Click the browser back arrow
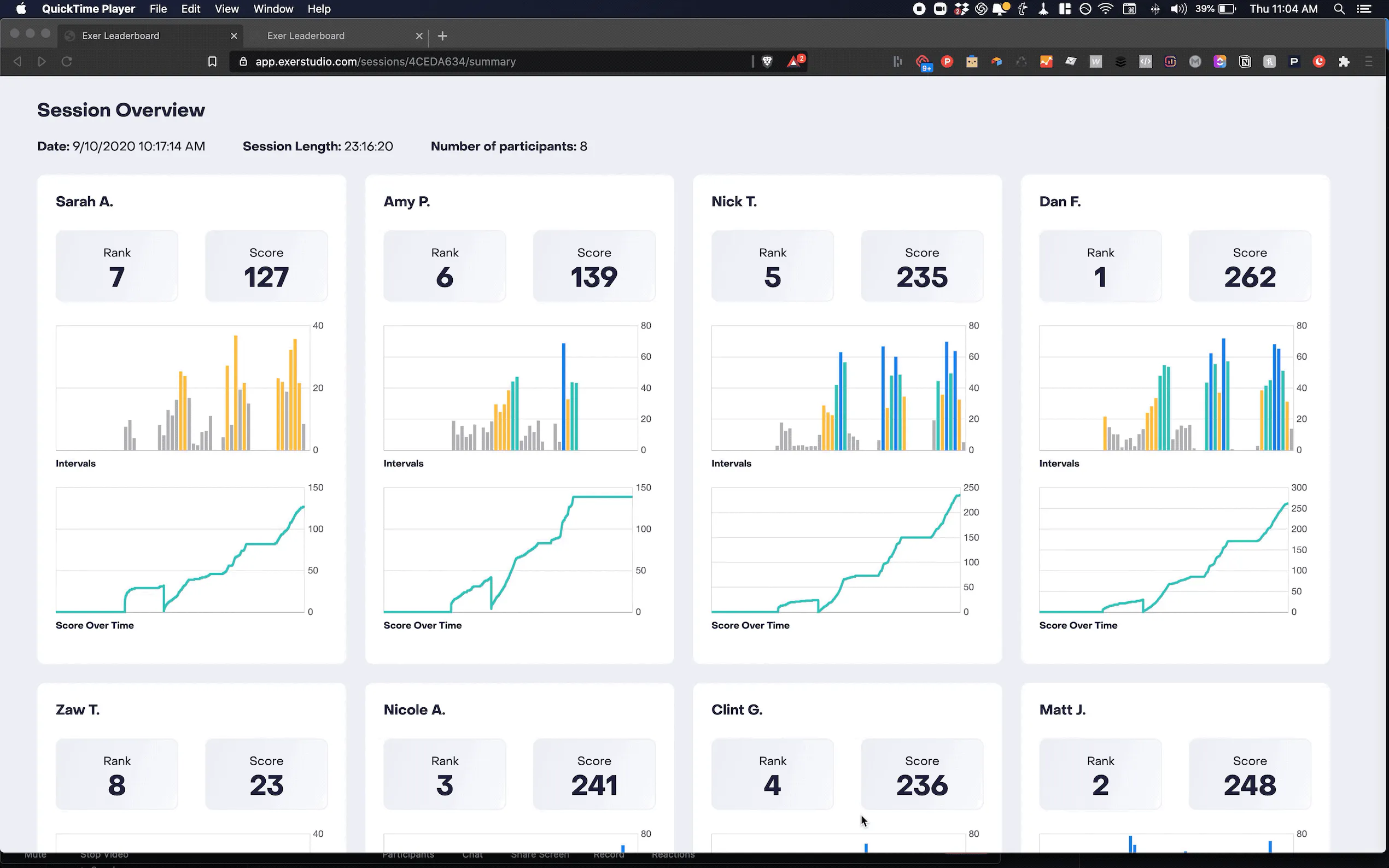 [x=17, y=61]
